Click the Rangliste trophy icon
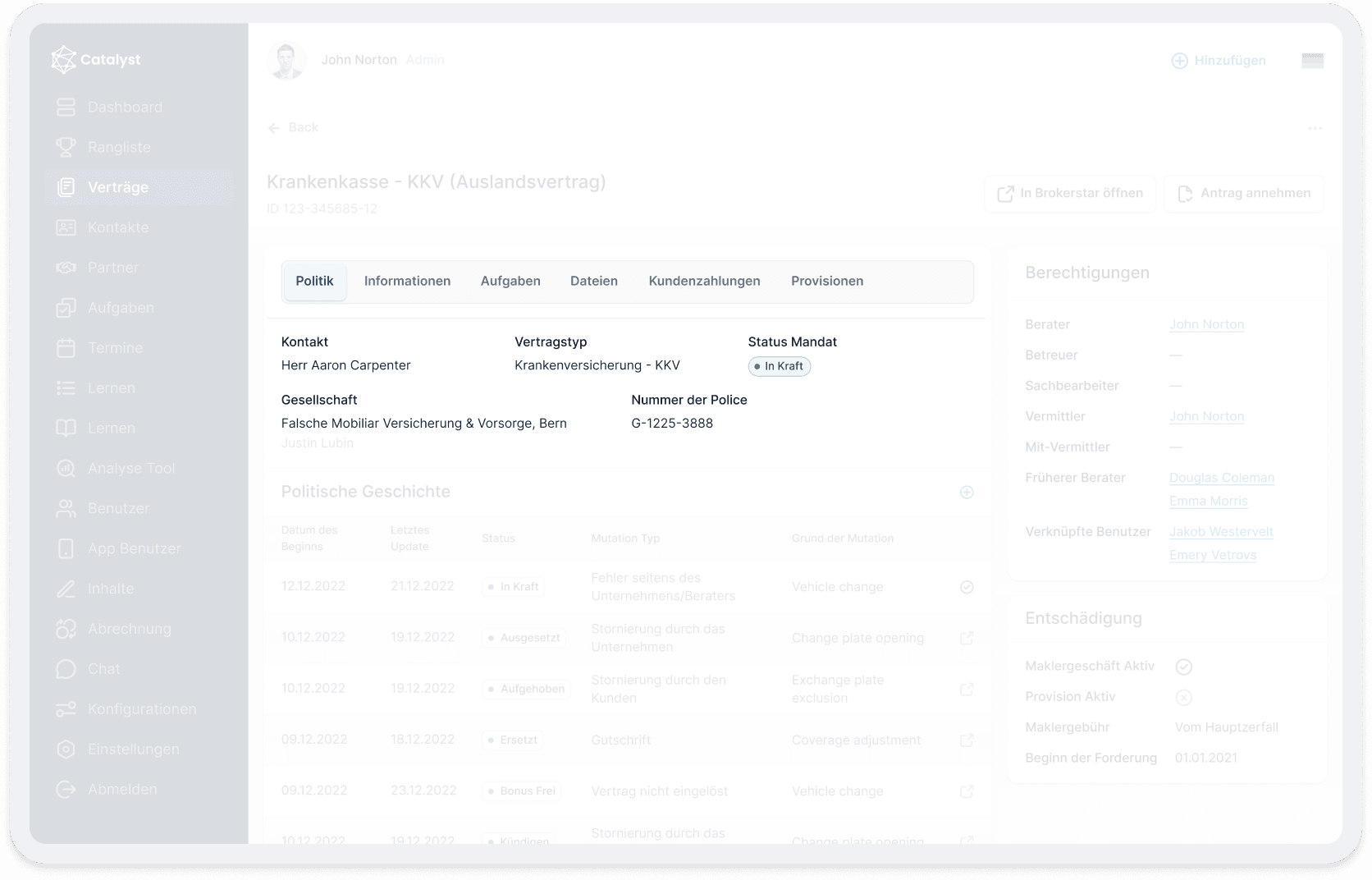 coord(66,148)
